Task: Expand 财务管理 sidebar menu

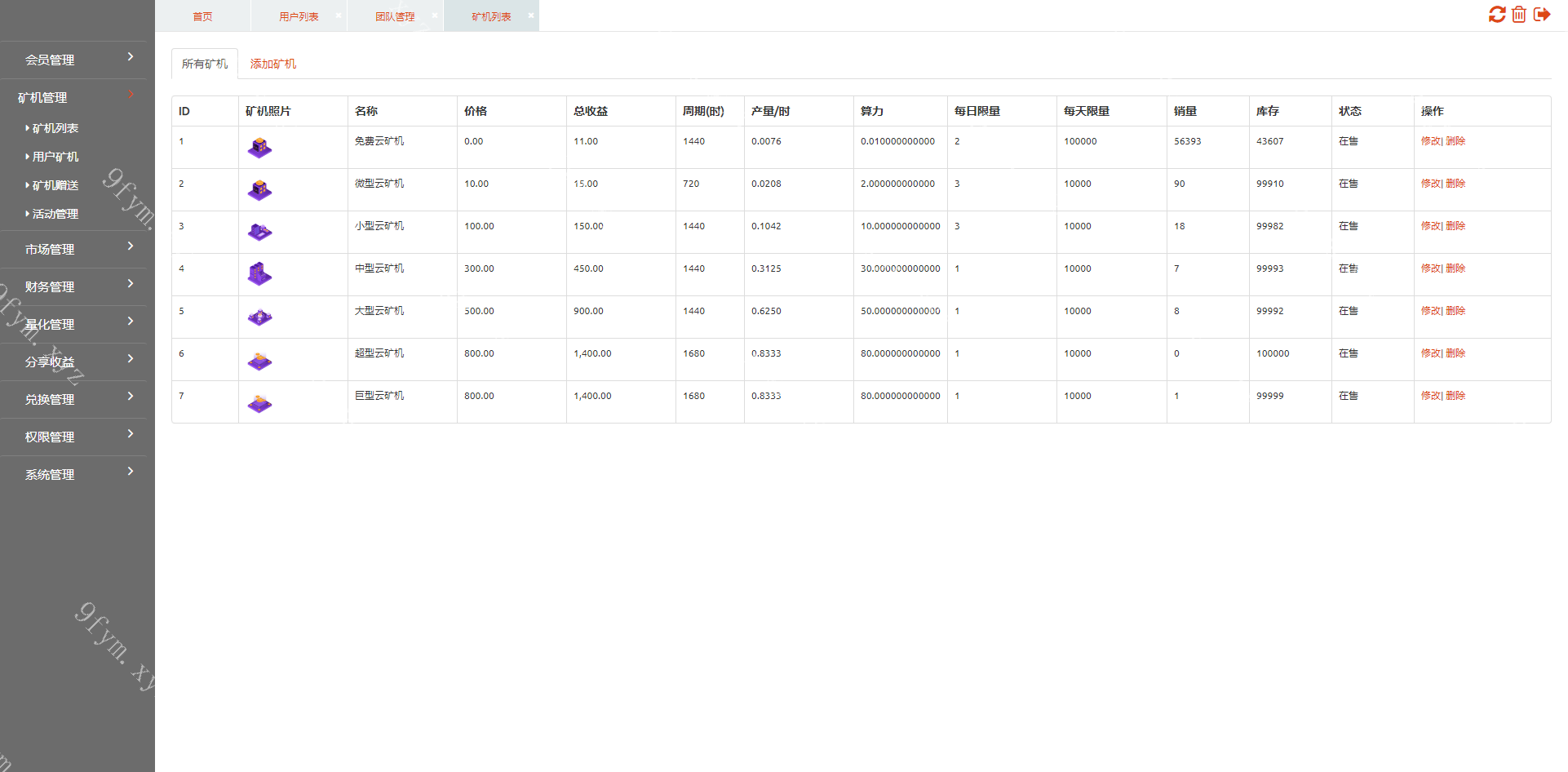Action: coord(73,286)
